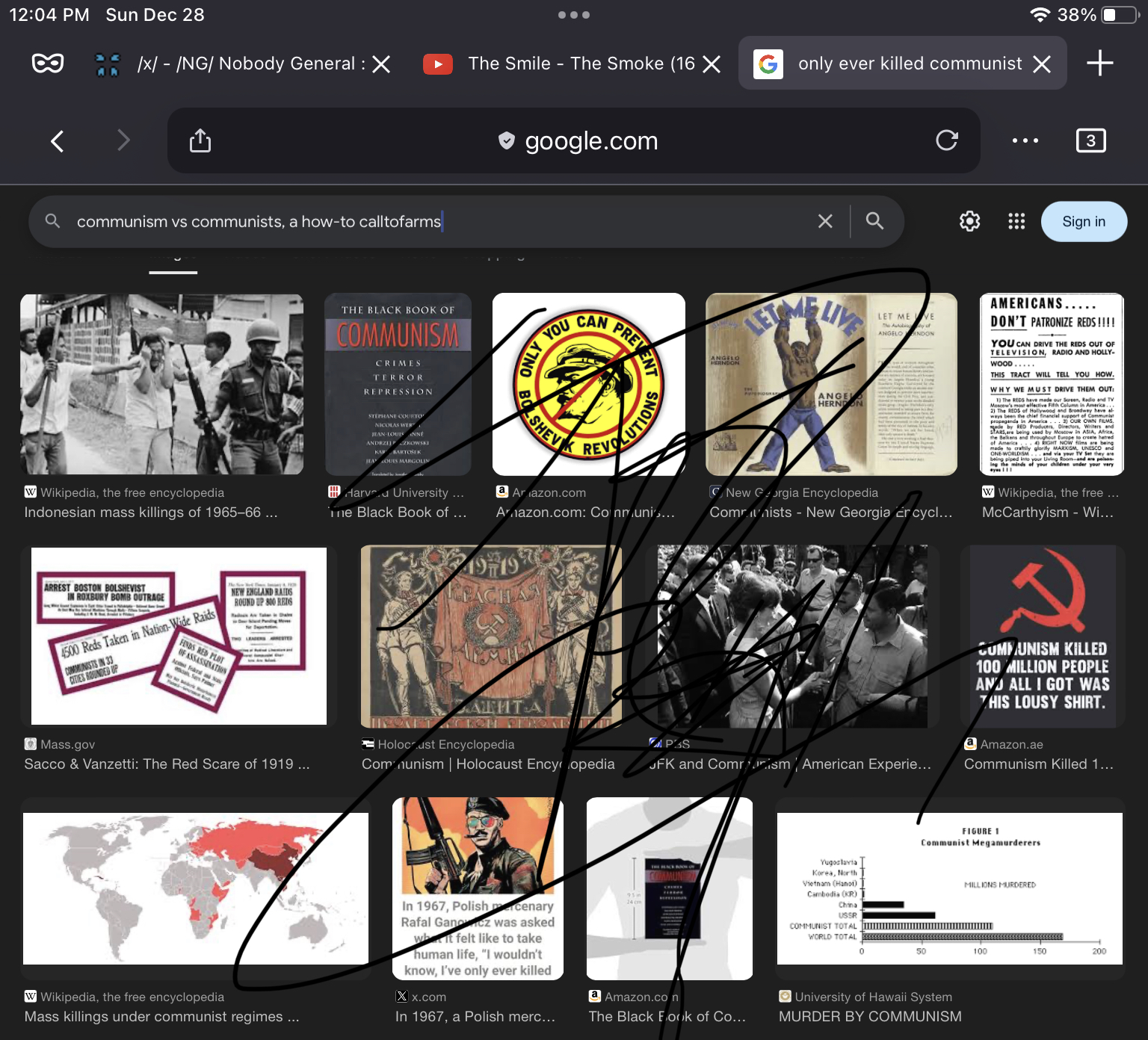Image resolution: width=1148 pixels, height=1040 pixels.
Task: Open JFK and Communism American Experience link
Action: [790, 764]
